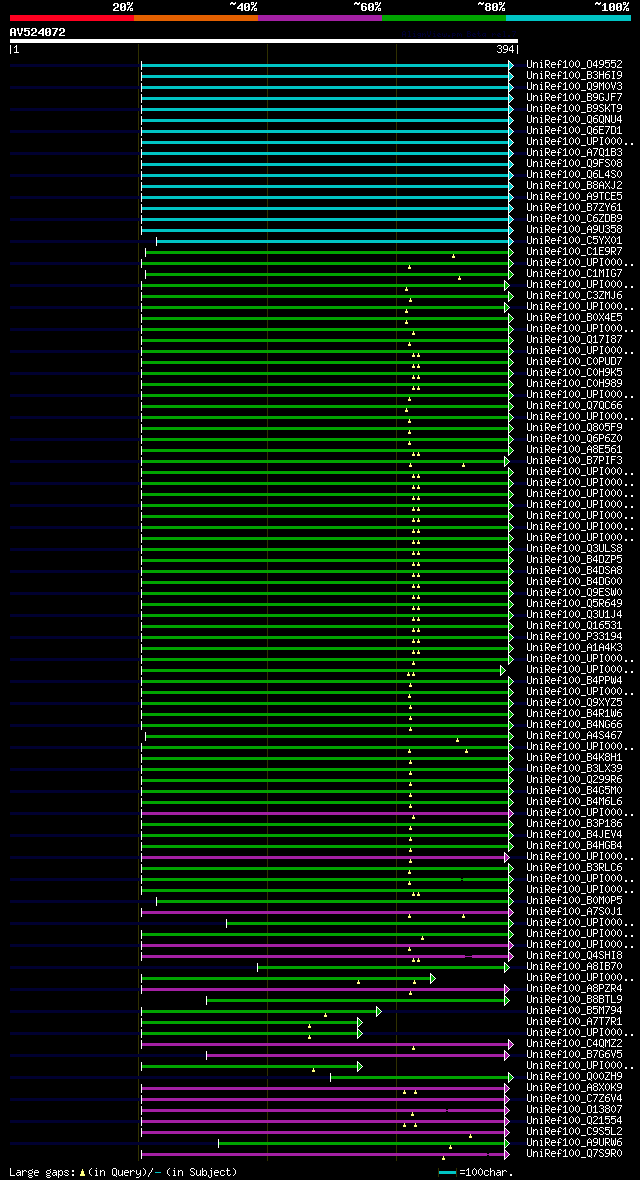This screenshot has height=1180, width=640.
Task: Click on UniRef100_Q7QC66
Action: (x=574, y=406)
